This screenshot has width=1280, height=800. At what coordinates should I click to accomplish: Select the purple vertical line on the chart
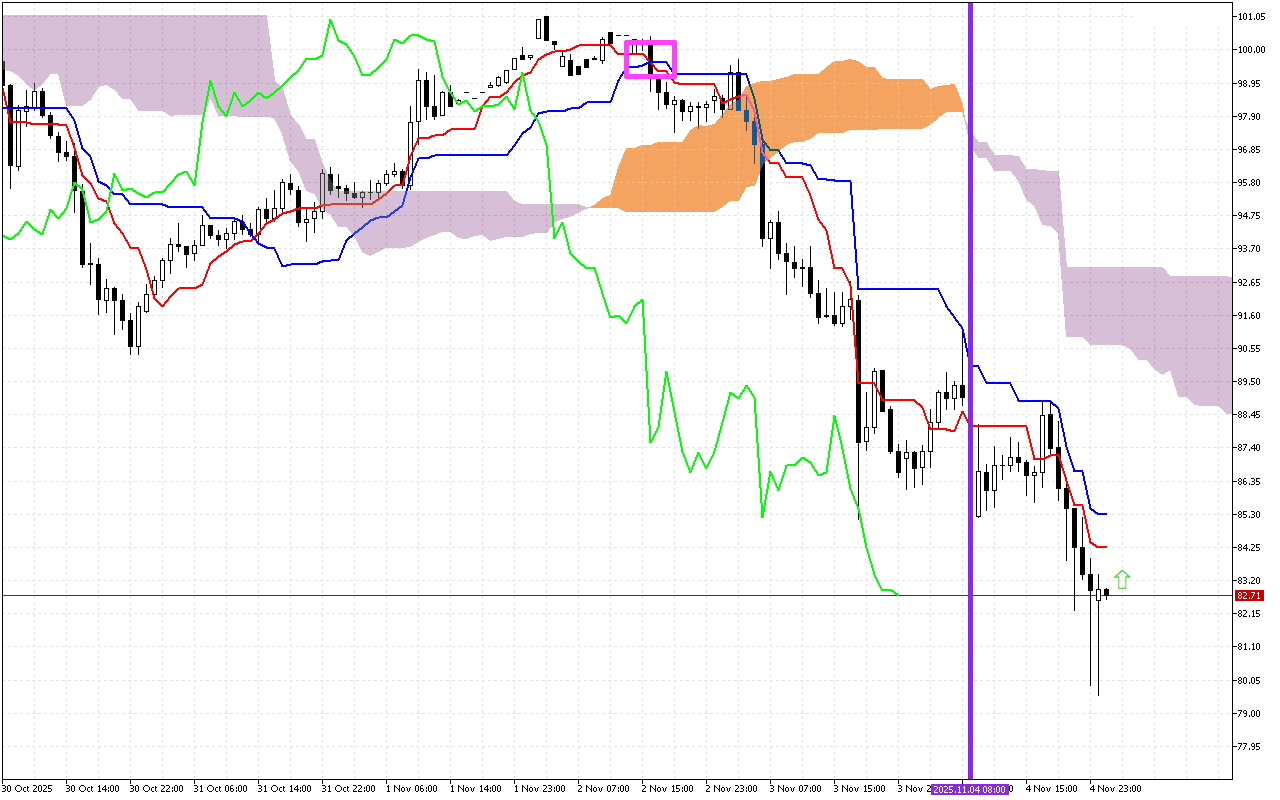970,300
